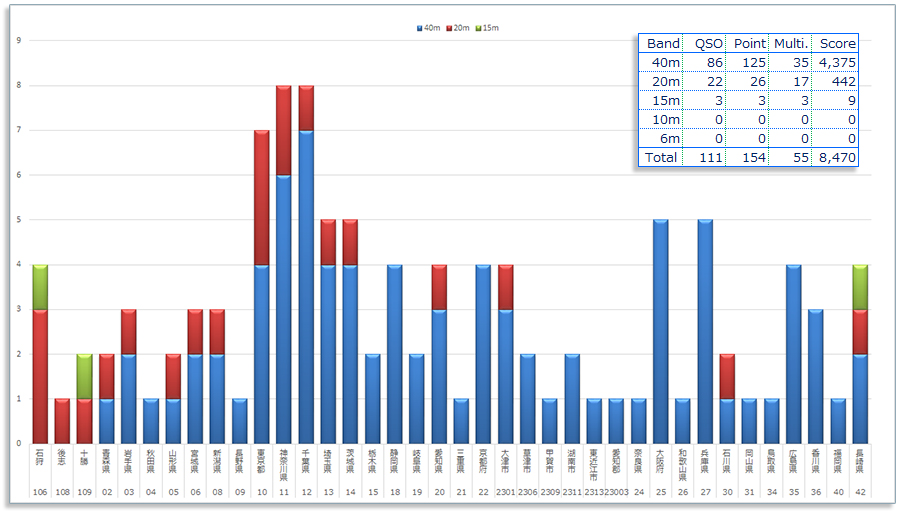Click the Total score cell showing 8,470
This screenshot has width=900, height=513.
tap(837, 157)
